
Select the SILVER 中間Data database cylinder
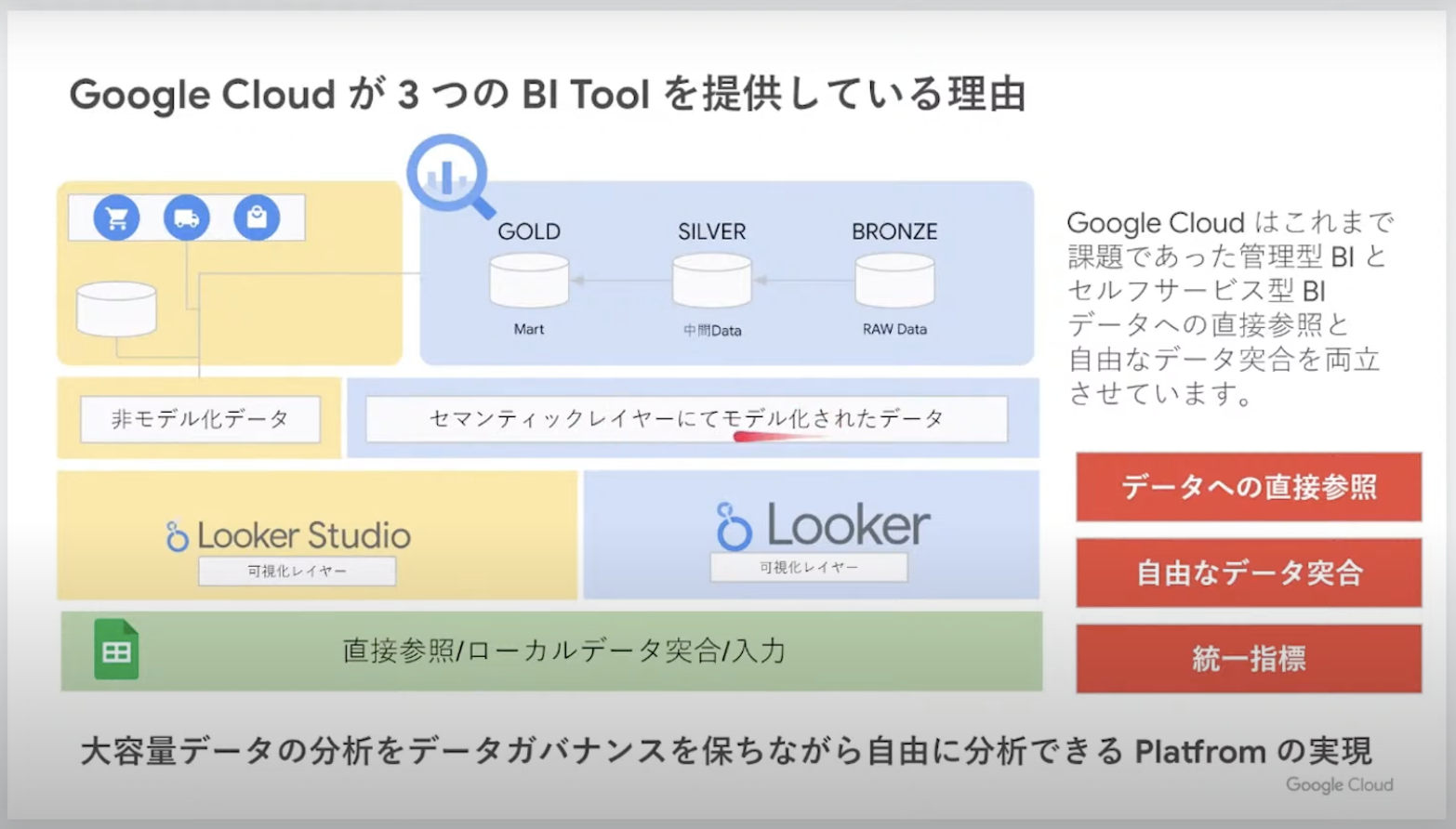click(x=712, y=280)
